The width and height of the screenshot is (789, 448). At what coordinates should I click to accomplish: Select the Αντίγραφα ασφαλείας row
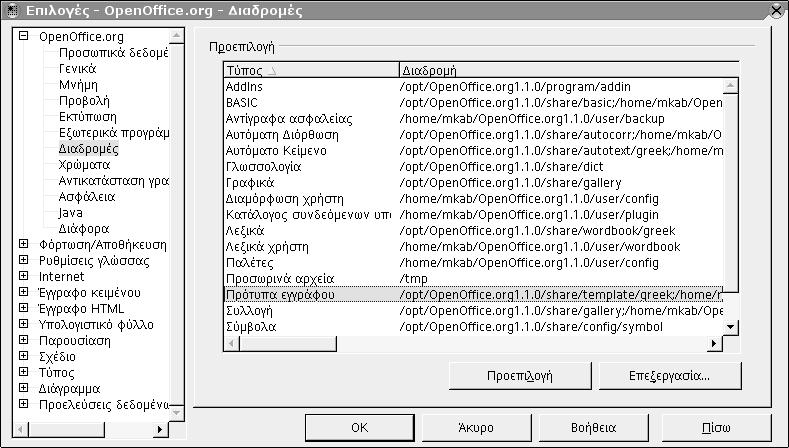[x=473, y=119]
